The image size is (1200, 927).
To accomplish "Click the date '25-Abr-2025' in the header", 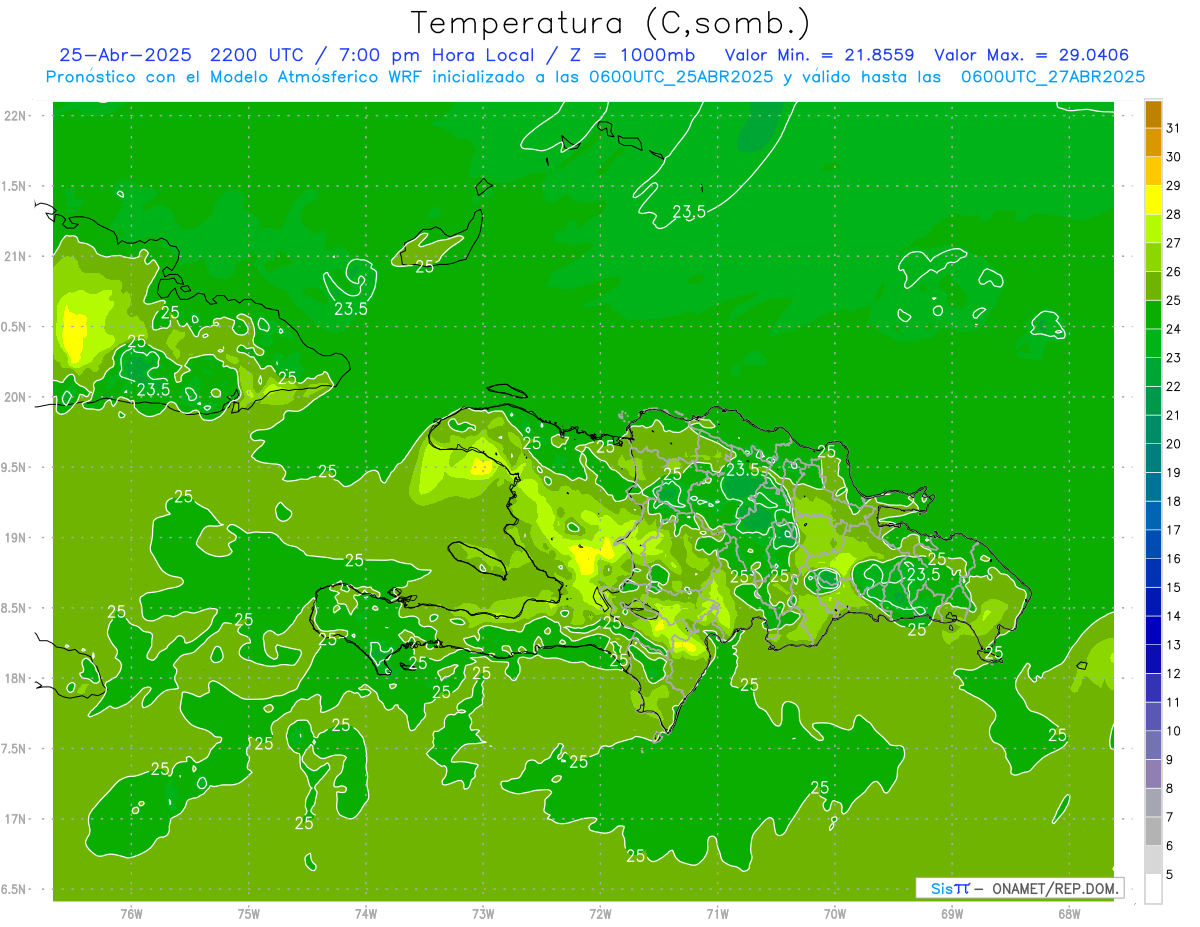I will (125, 55).
